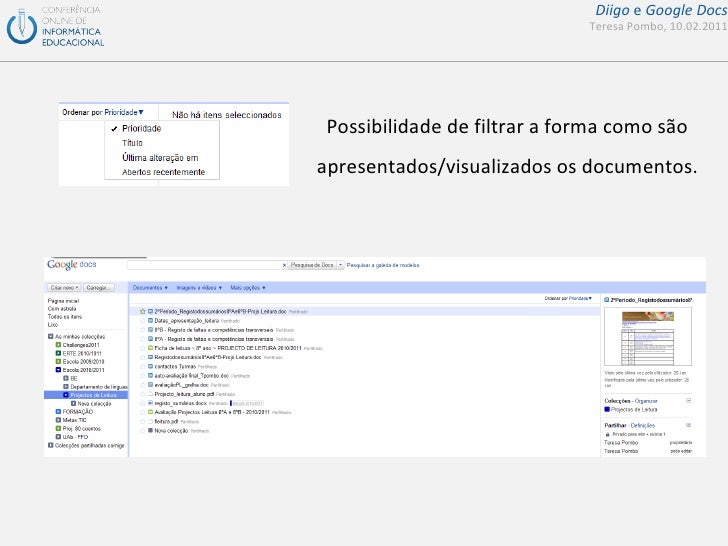
Task: Go to Página inicial in sidebar
Action: point(63,301)
